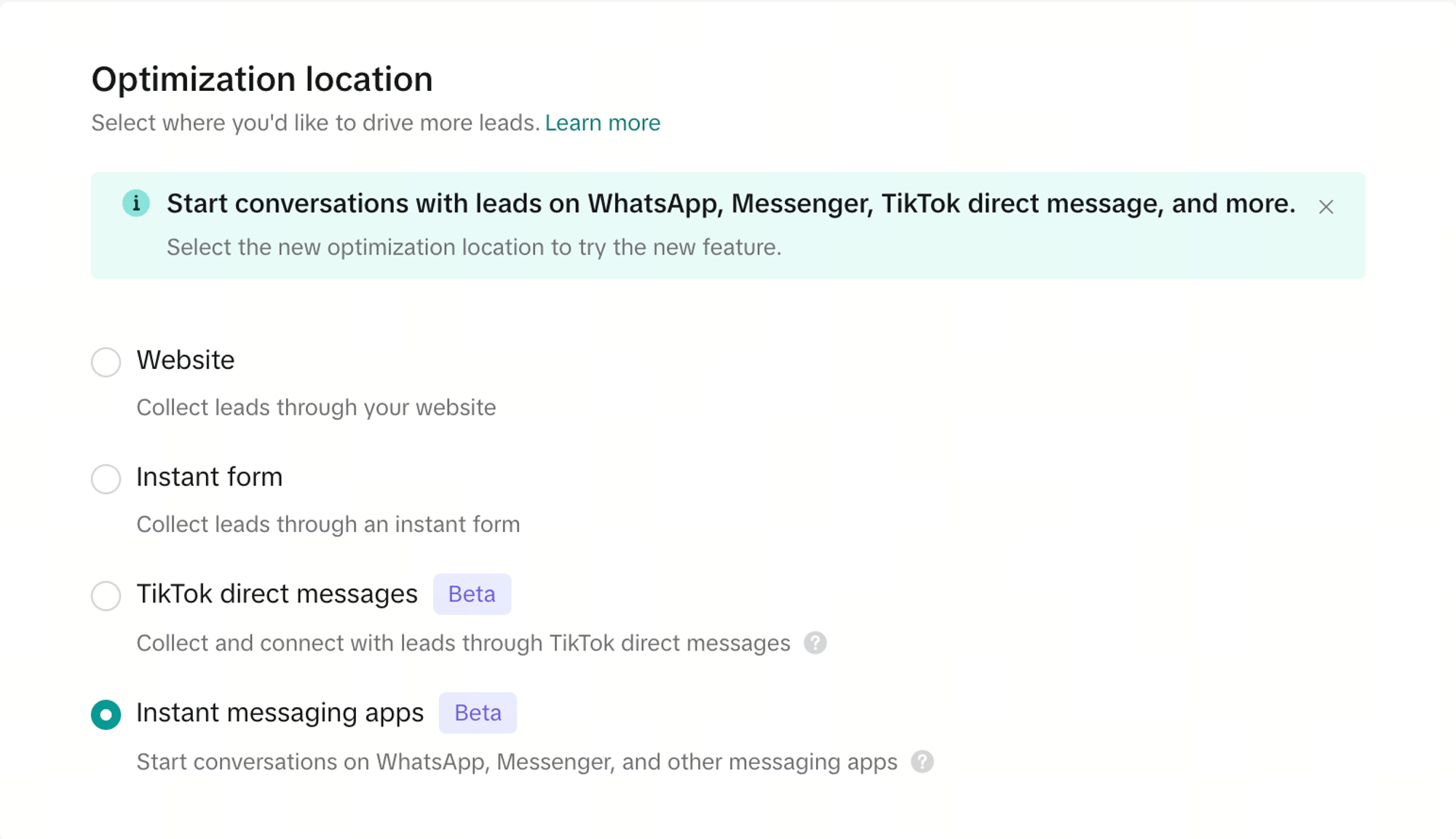Click the banner subtext about new feature
Viewport: 1456px width, 839px height.
click(x=474, y=247)
